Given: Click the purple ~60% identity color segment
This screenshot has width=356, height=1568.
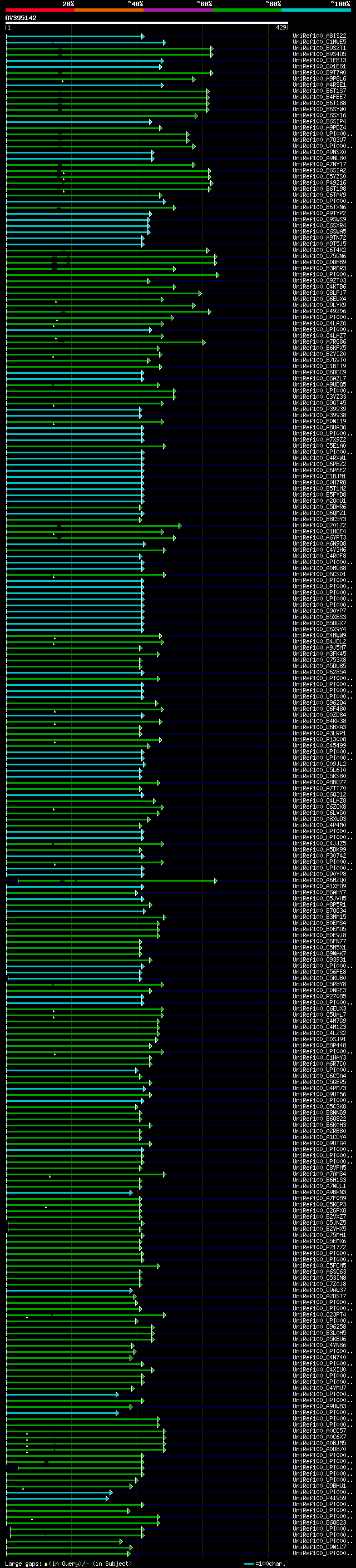Looking at the screenshot, I should [x=179, y=10].
